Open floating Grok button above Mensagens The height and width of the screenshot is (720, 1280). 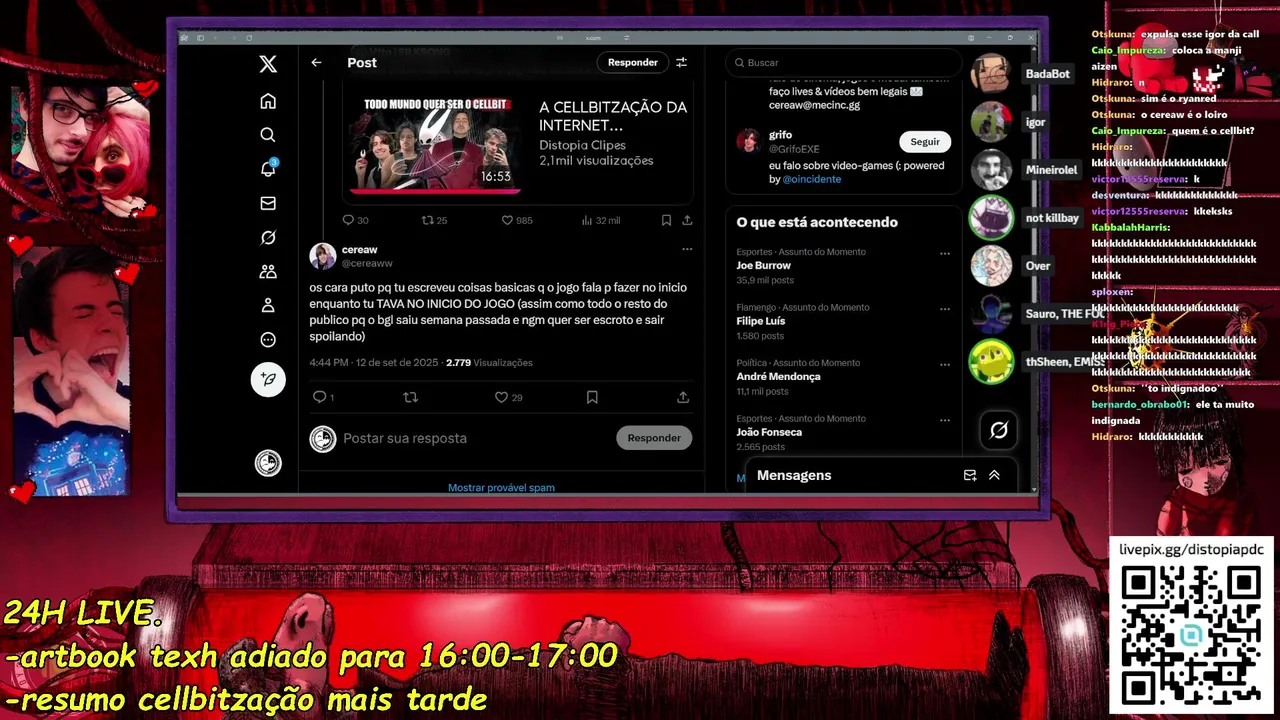pos(998,430)
